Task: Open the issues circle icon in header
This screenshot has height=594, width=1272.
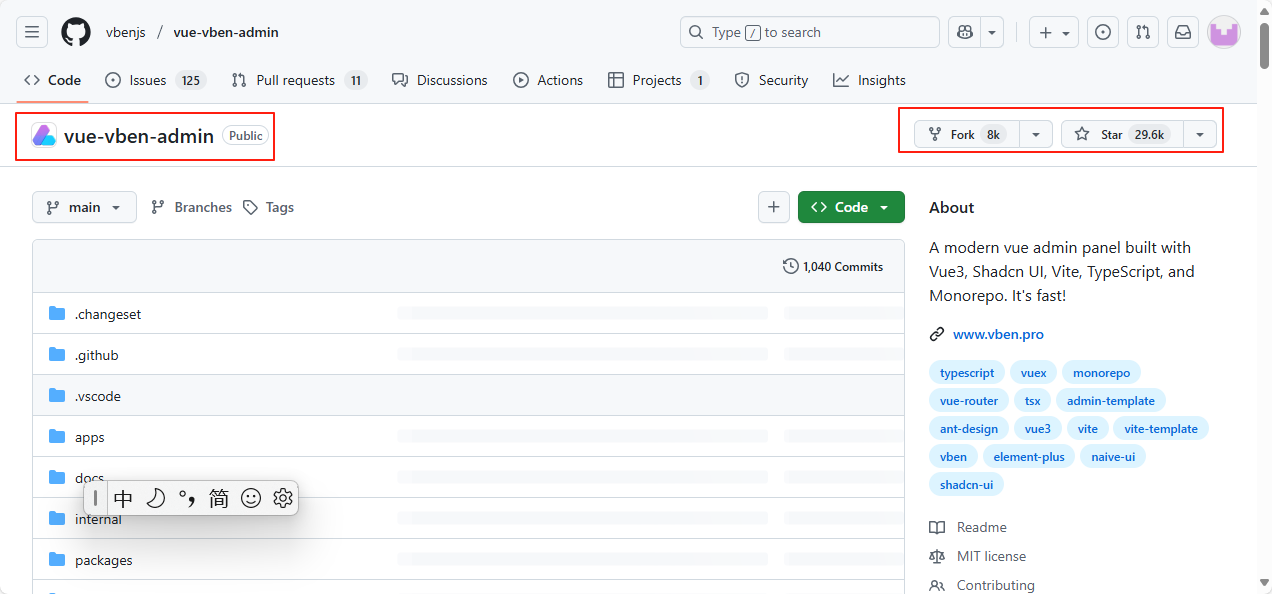Action: click(x=1103, y=32)
